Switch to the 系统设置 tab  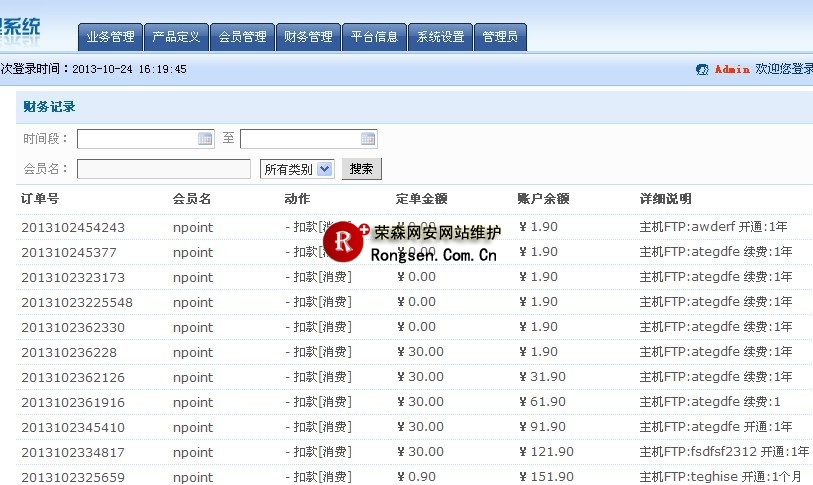click(x=440, y=37)
